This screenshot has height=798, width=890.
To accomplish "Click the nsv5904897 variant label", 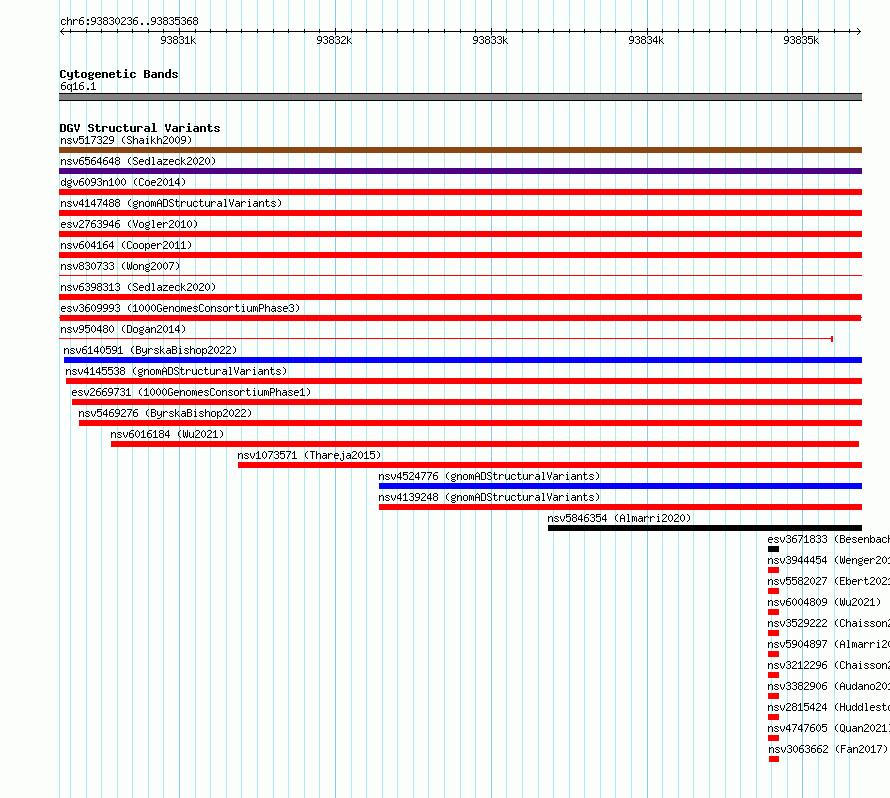I will [828, 644].
